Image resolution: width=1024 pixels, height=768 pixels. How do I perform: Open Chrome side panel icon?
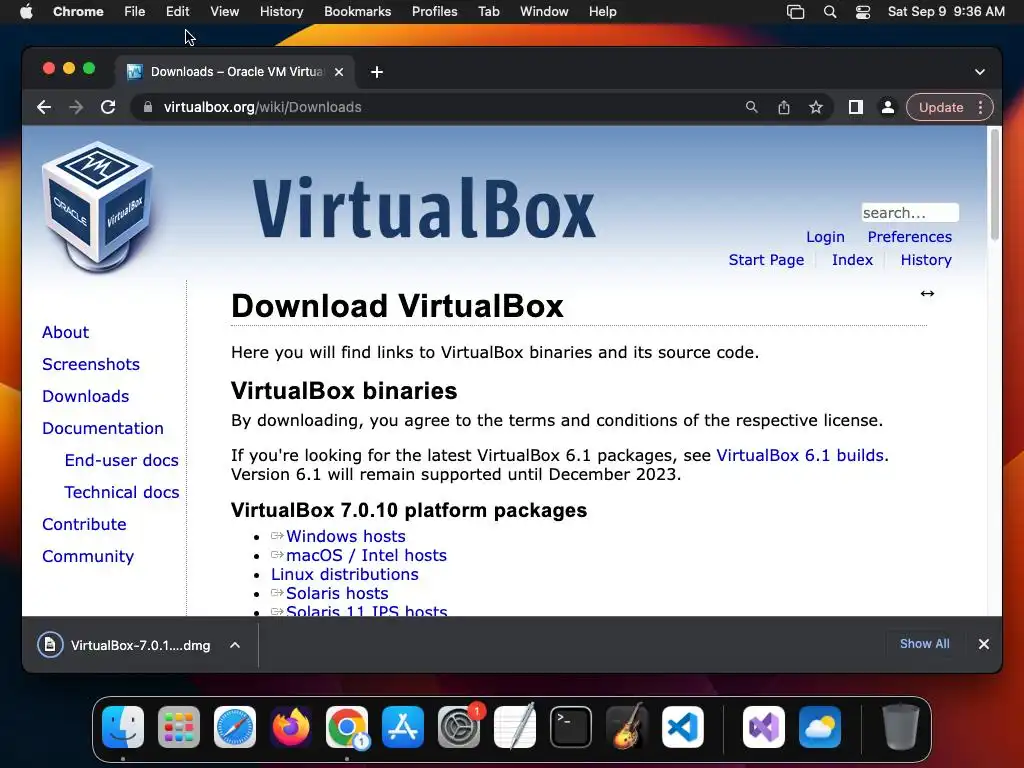856,107
